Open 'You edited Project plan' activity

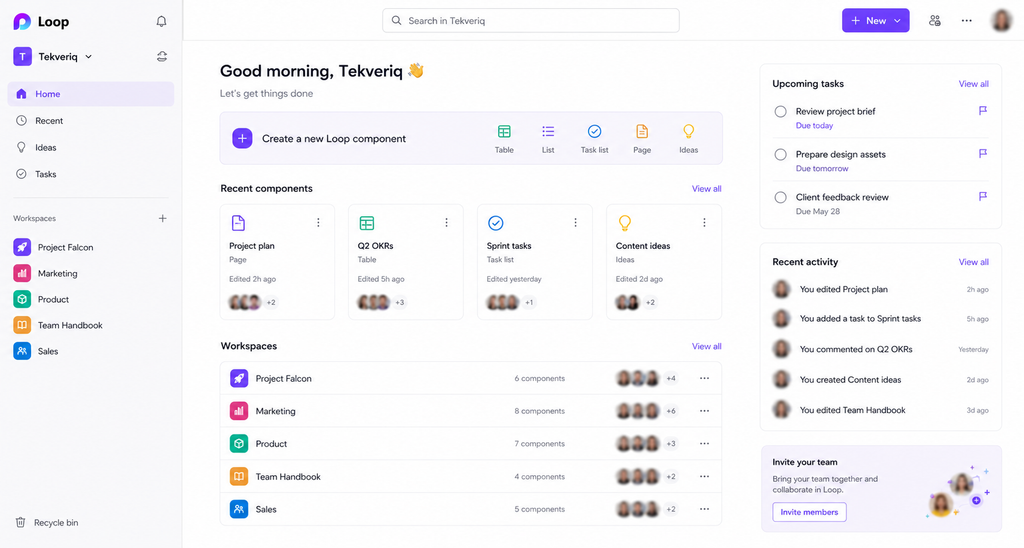point(880,289)
